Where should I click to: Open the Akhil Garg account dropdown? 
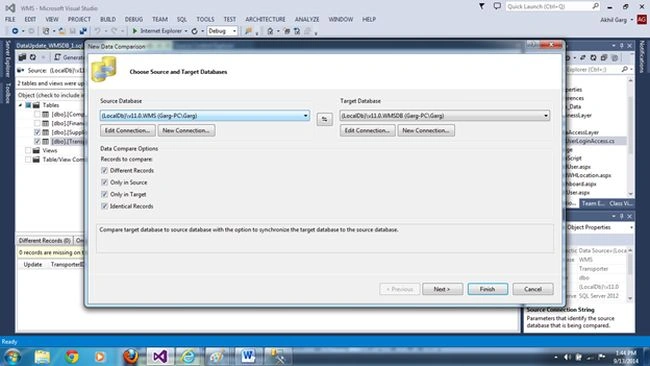click(632, 19)
